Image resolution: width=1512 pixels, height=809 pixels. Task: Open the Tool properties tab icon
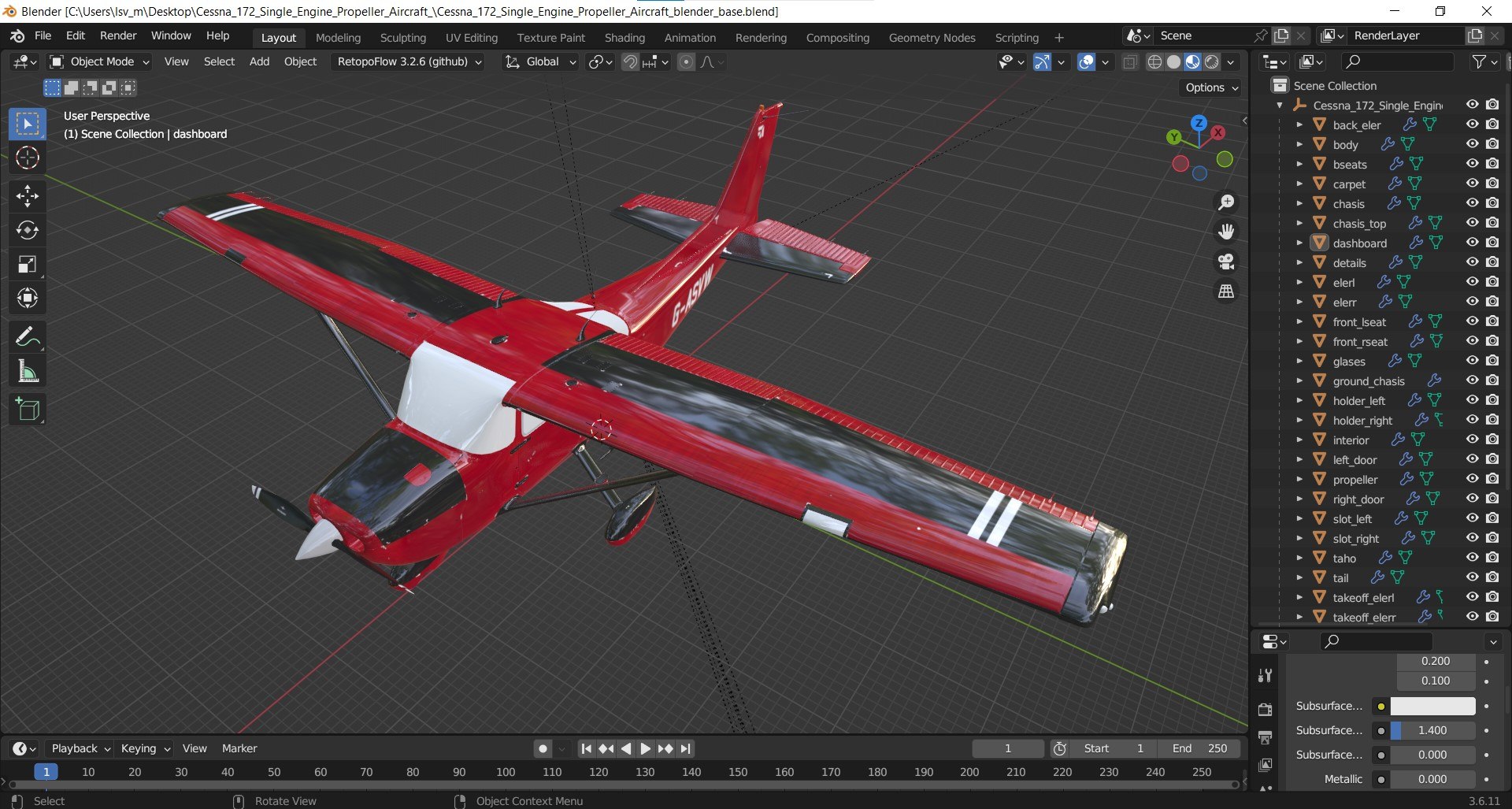click(1266, 675)
